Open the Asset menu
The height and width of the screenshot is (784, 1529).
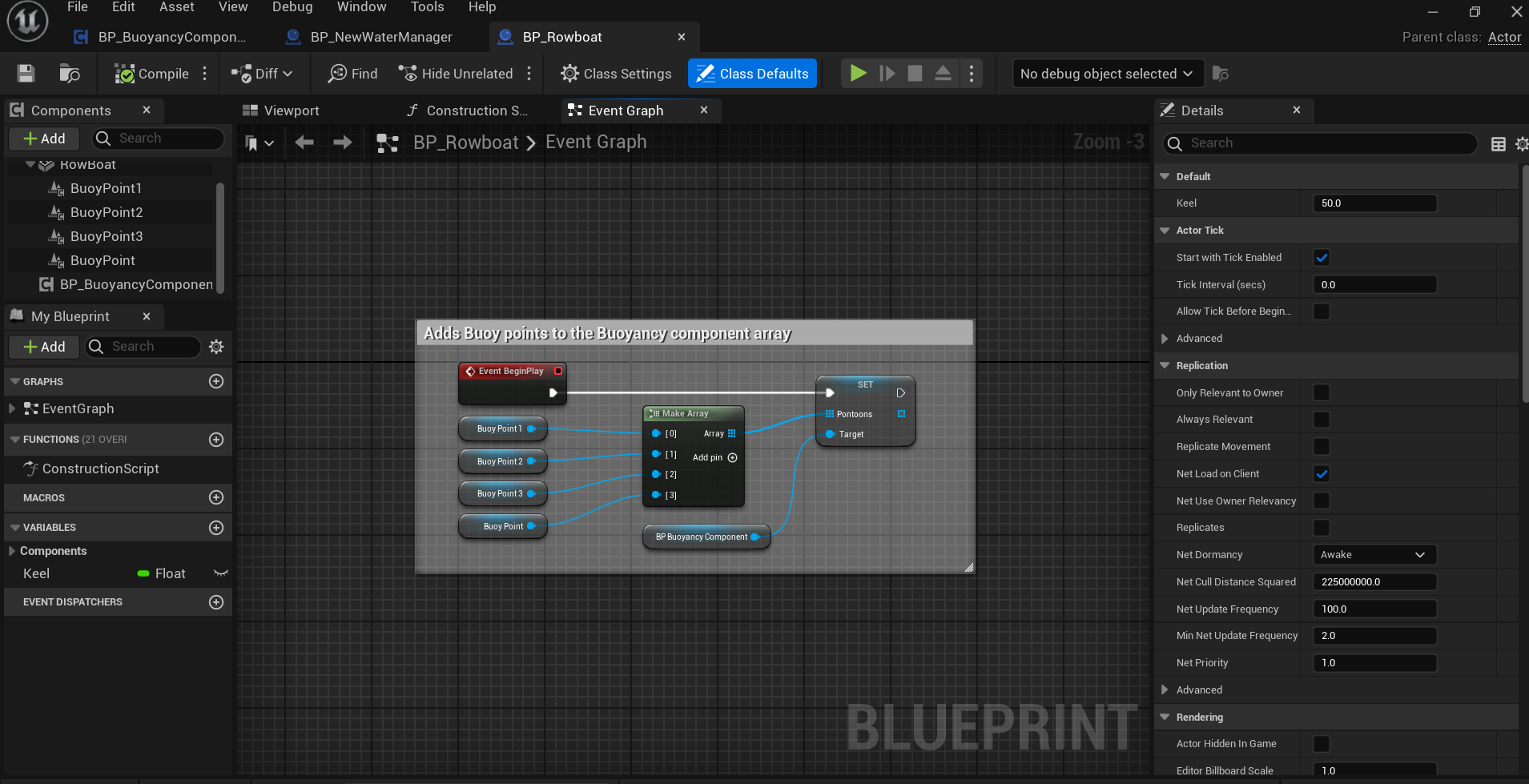coord(177,7)
